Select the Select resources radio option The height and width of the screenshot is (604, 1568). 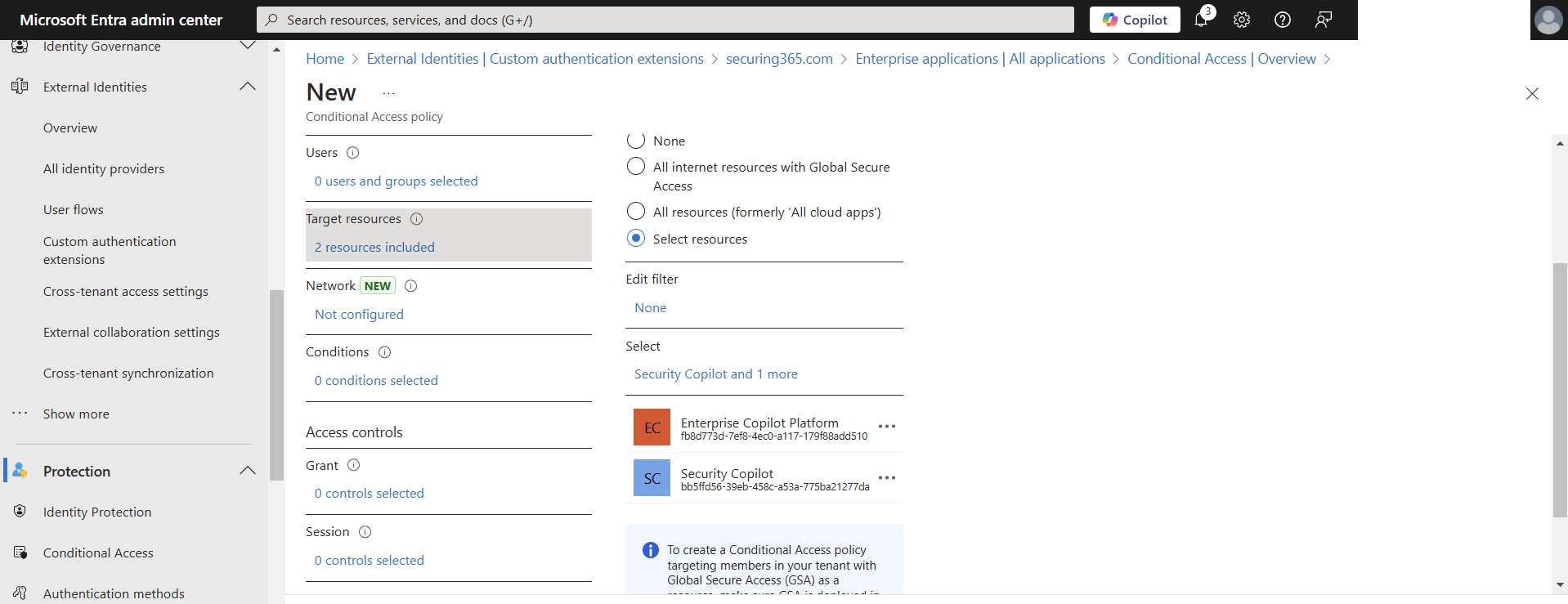(636, 239)
